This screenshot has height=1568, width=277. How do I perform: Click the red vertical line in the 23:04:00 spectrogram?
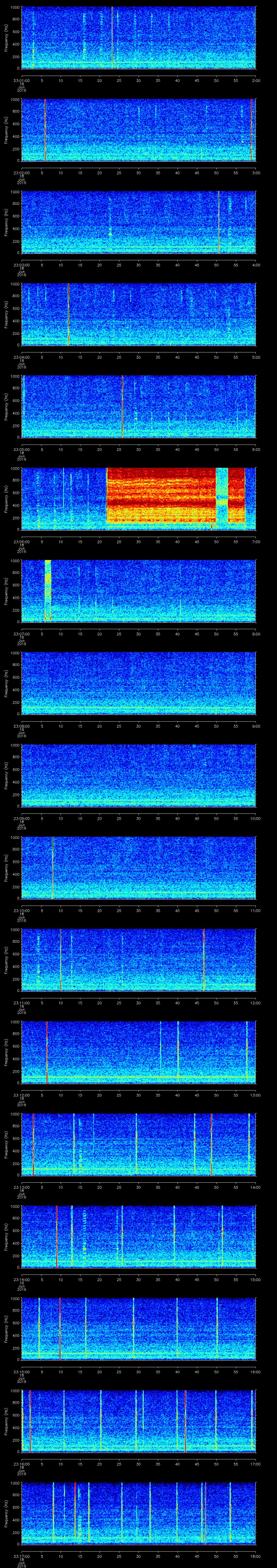pos(68,315)
